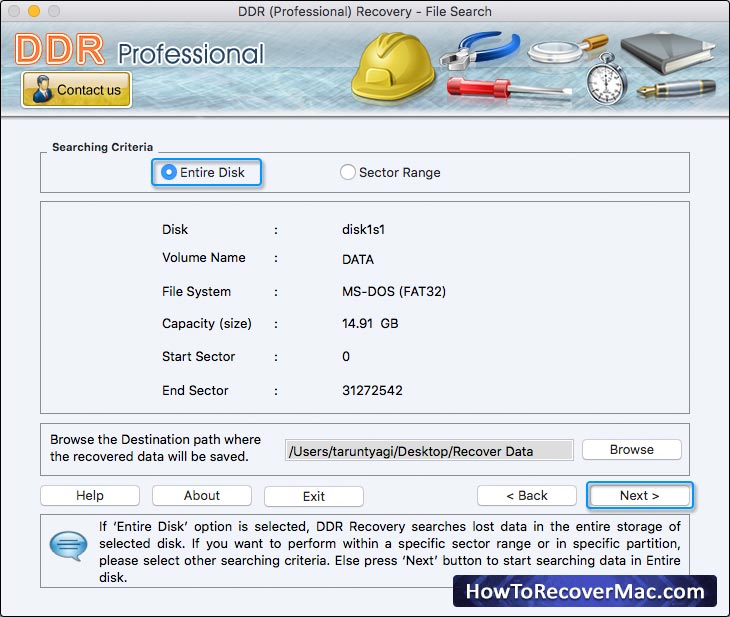Proceed with the Next > button
730x617 pixels.
click(x=640, y=495)
